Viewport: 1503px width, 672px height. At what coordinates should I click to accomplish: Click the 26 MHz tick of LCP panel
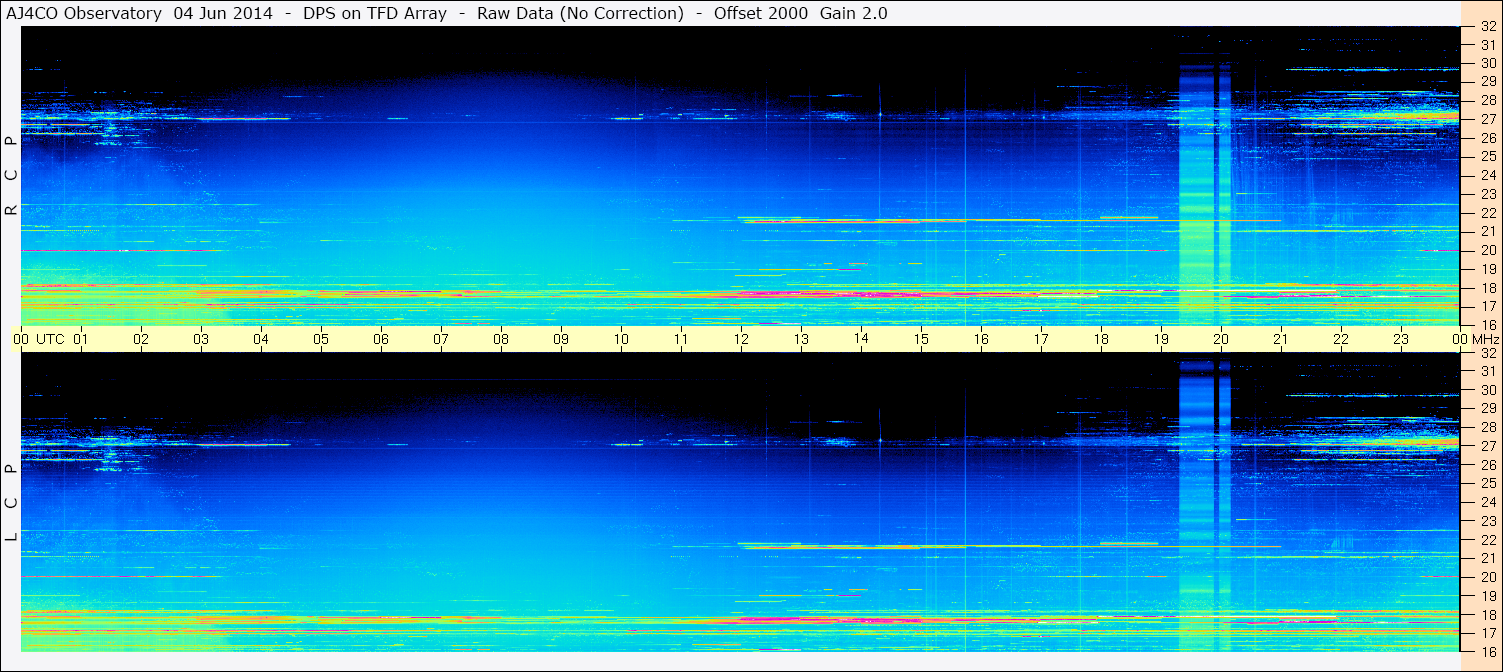click(x=1488, y=465)
